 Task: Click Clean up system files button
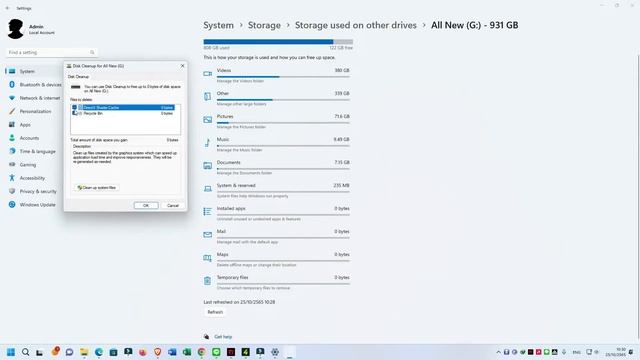(x=96, y=188)
